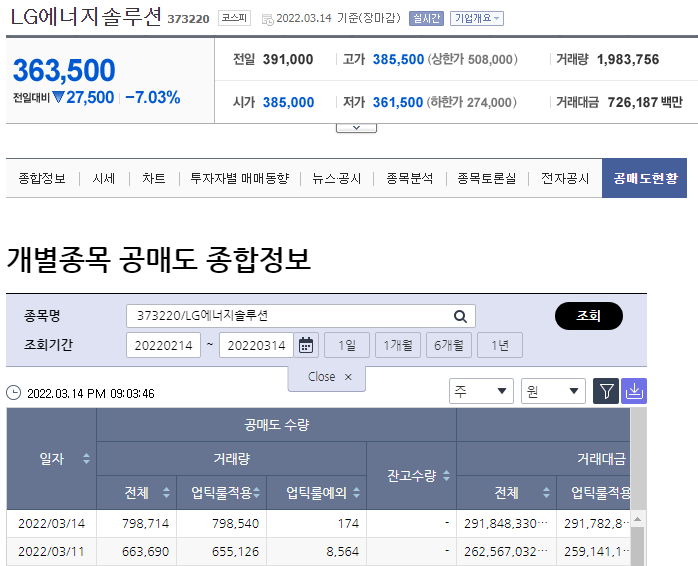Set period with the 1일 button
Screen dimensions: 698x566
[x=347, y=345]
